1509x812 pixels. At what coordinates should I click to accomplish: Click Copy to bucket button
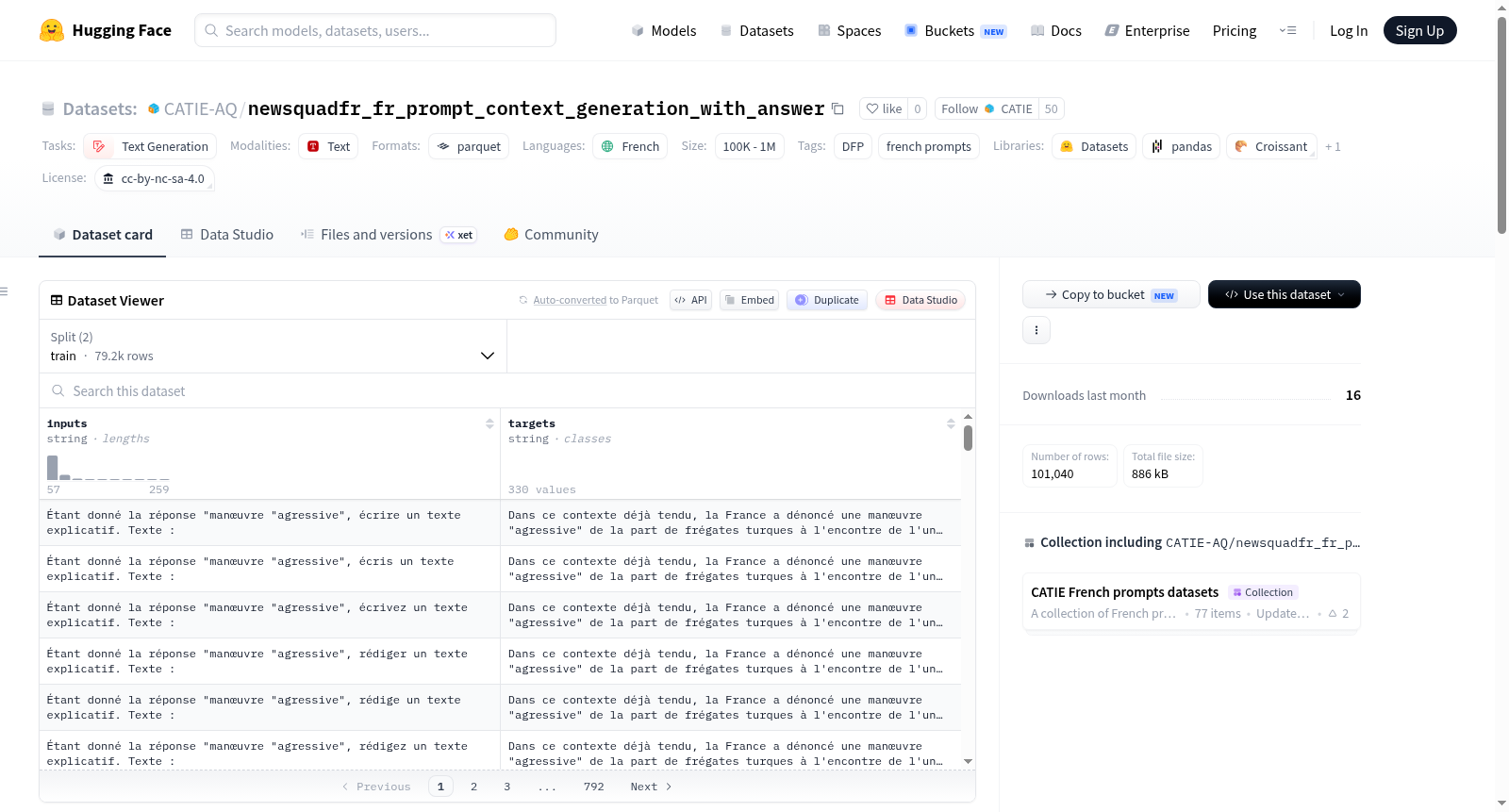coord(1111,294)
